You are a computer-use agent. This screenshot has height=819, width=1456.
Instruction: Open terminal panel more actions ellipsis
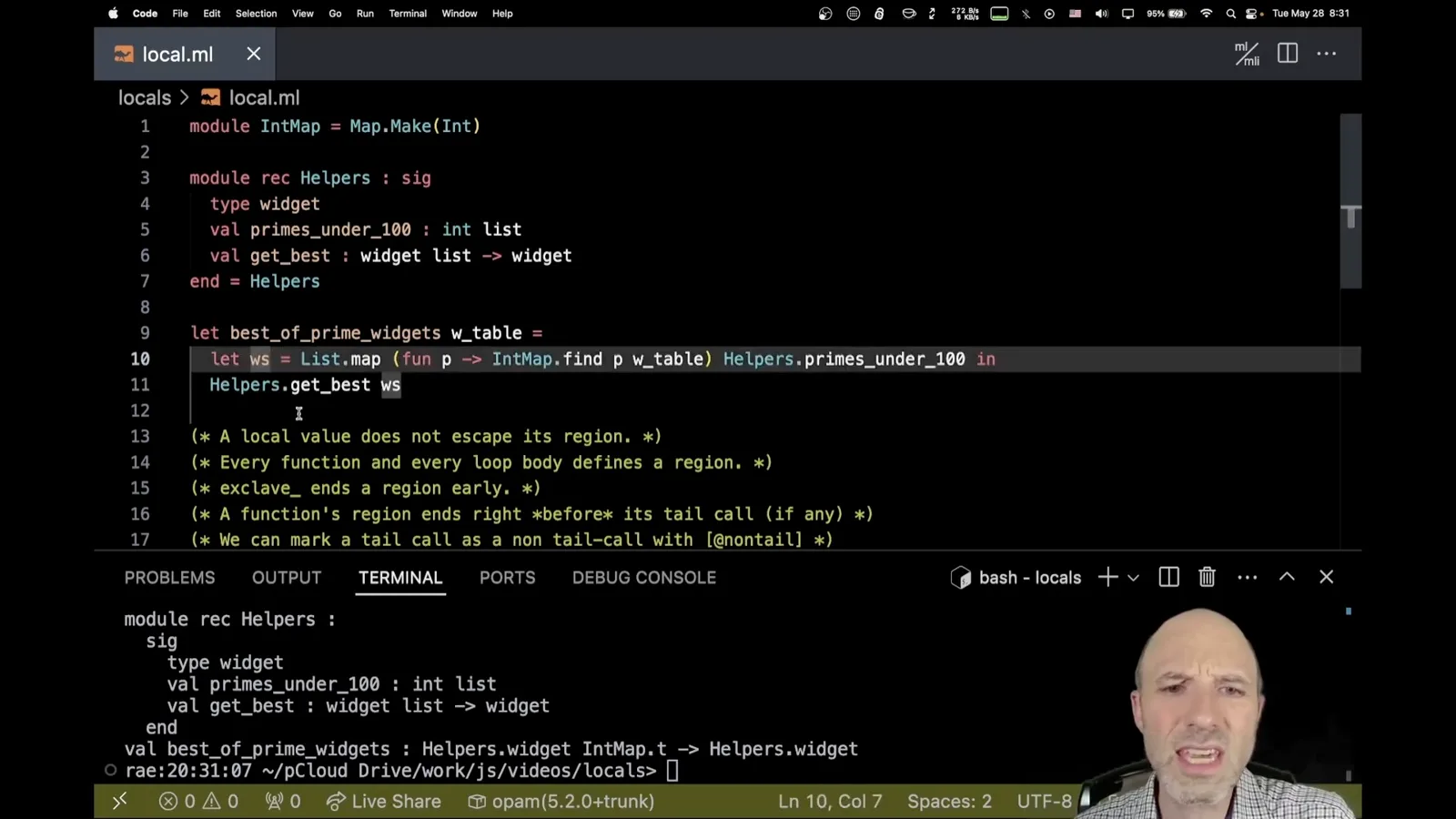(x=1248, y=577)
